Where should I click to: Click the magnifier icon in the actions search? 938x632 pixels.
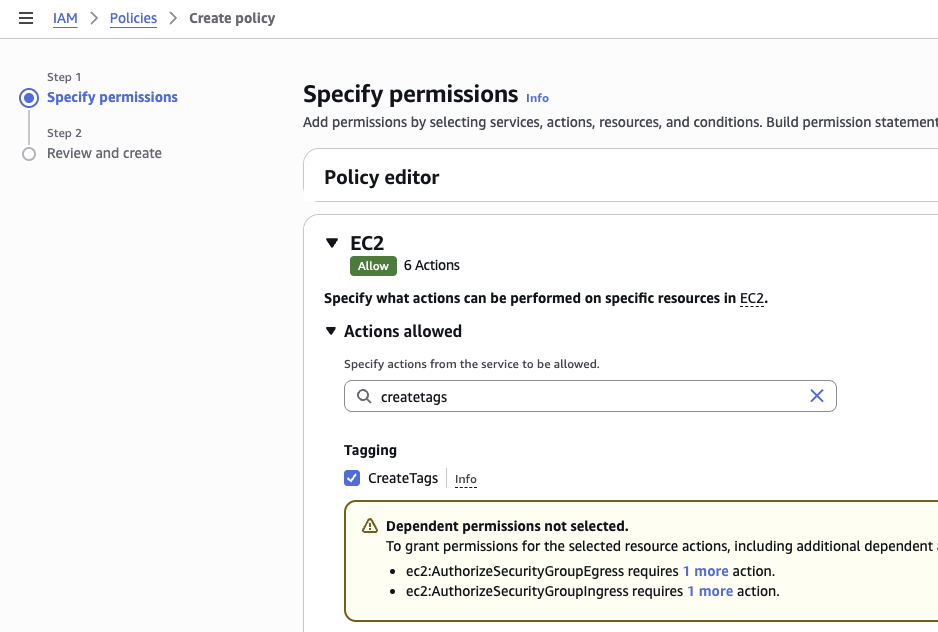(x=364, y=397)
